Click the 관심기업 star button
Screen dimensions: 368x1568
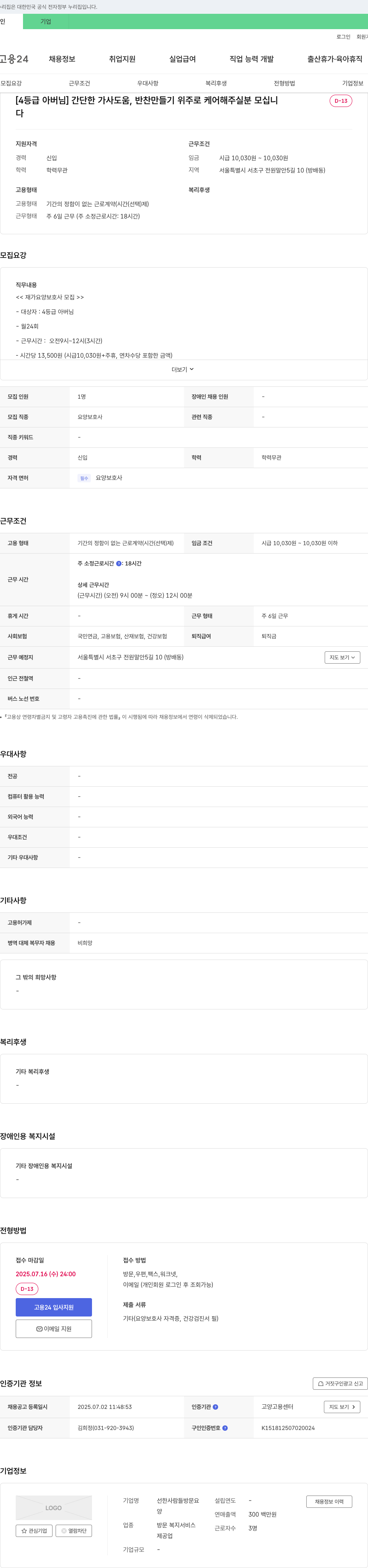tap(34, 1531)
